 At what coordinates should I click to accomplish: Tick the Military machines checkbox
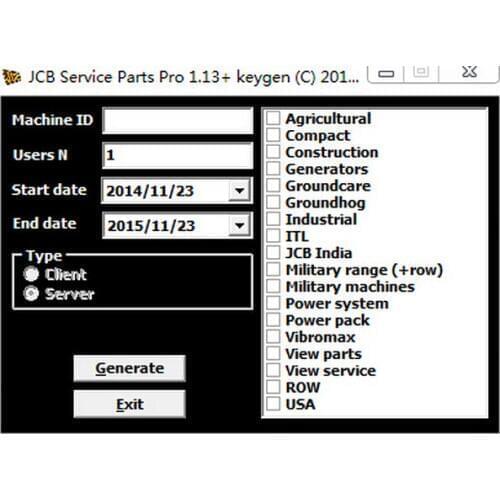273,286
